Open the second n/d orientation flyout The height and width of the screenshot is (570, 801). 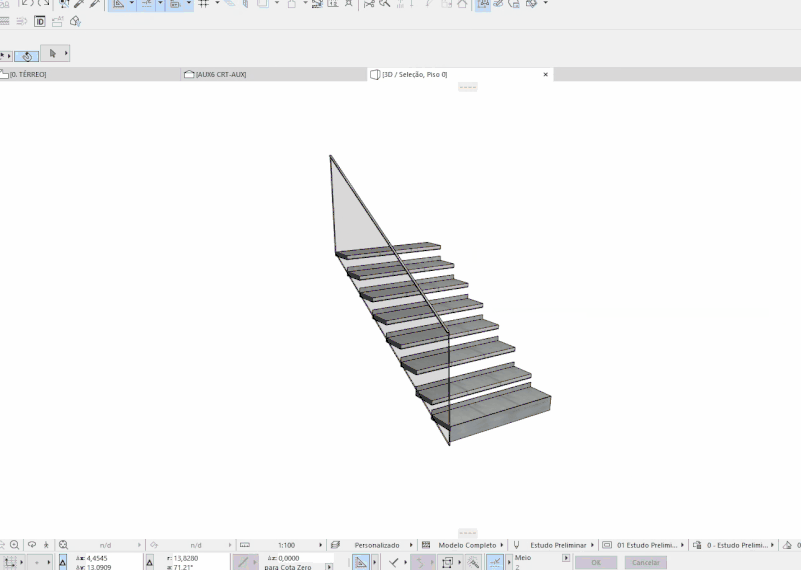click(x=229, y=545)
